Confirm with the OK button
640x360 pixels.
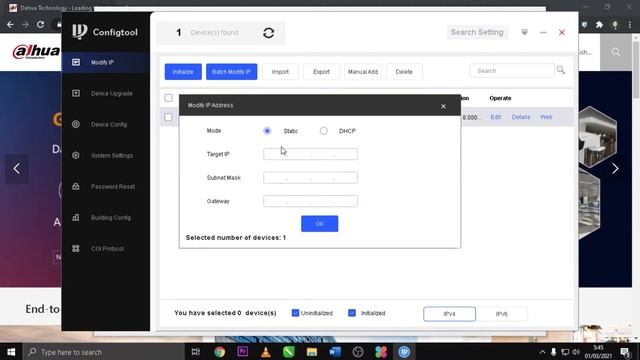pyautogui.click(x=320, y=224)
